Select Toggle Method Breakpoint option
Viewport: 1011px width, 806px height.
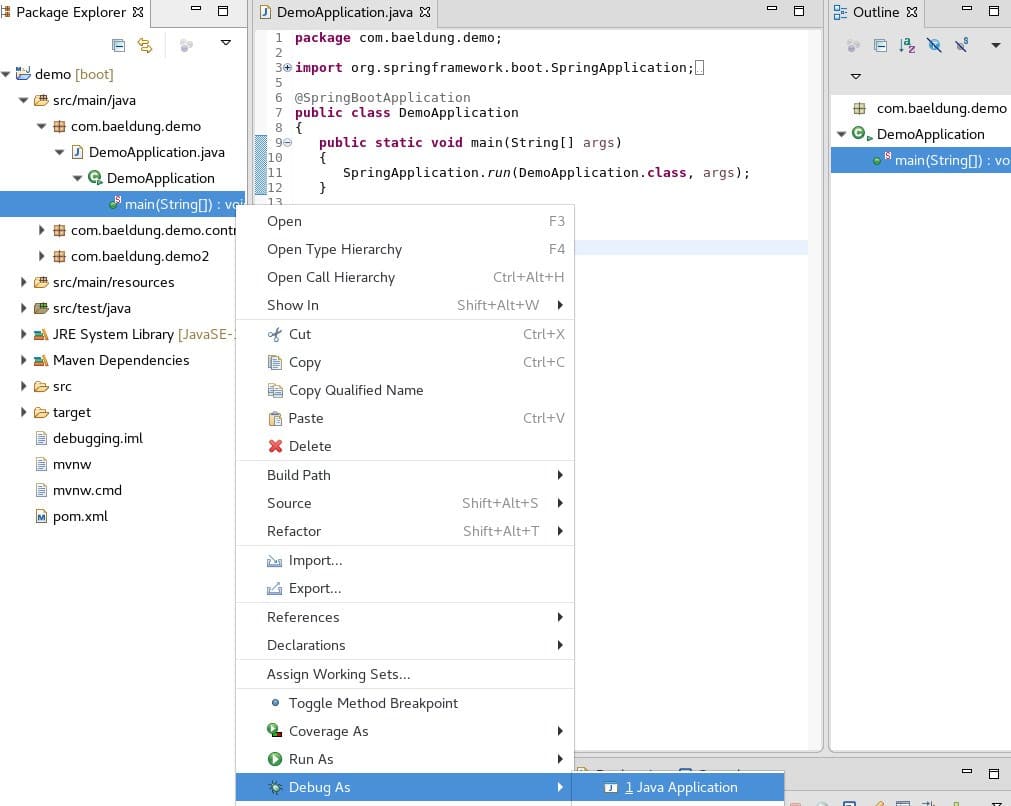tap(372, 703)
